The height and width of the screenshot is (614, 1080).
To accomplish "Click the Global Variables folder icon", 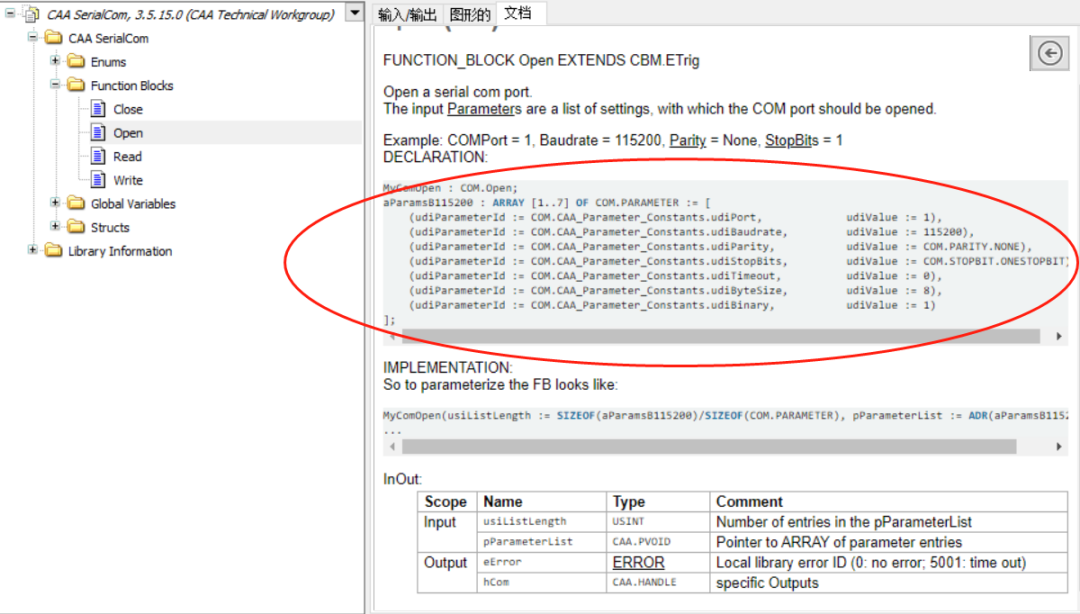I will (76, 204).
